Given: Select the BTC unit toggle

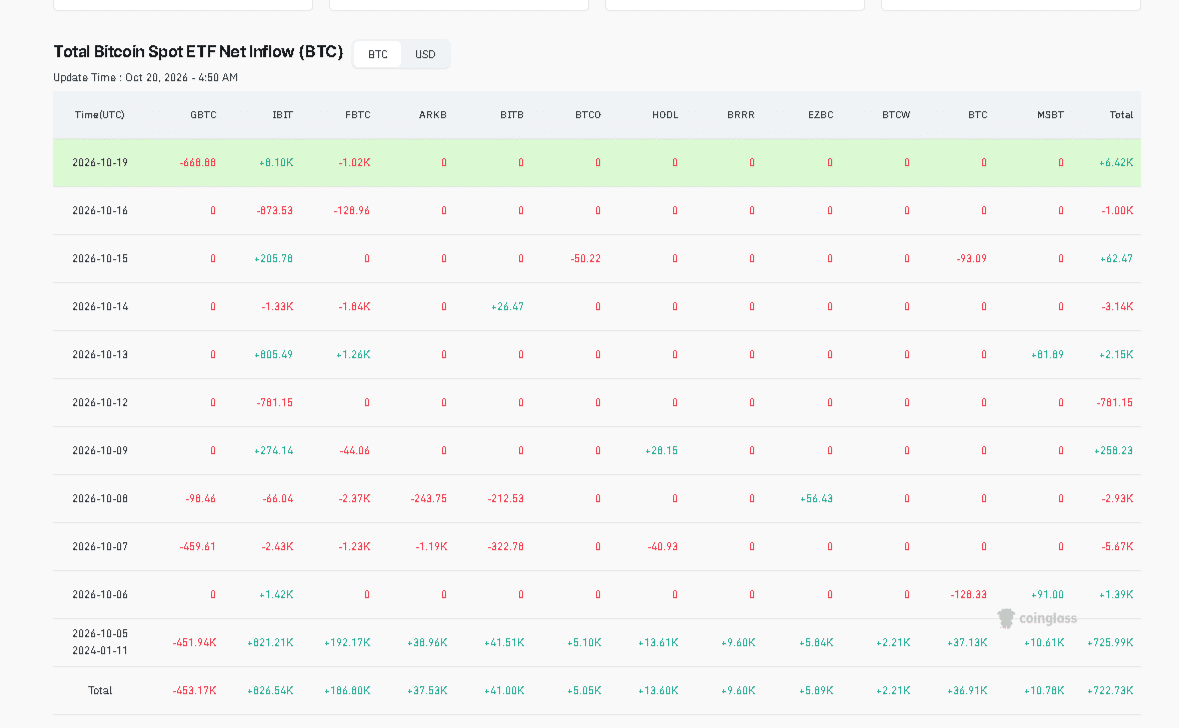Looking at the screenshot, I should pyautogui.click(x=377, y=54).
